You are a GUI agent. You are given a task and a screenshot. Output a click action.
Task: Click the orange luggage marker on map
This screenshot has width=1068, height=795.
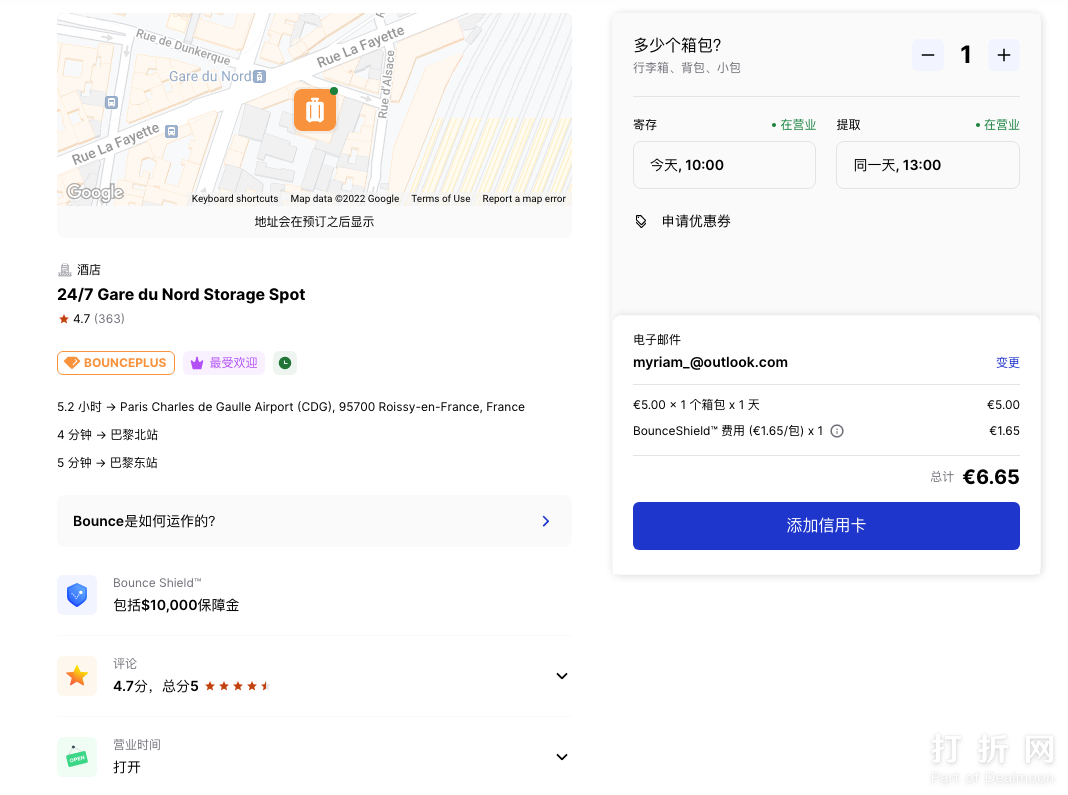pos(314,110)
